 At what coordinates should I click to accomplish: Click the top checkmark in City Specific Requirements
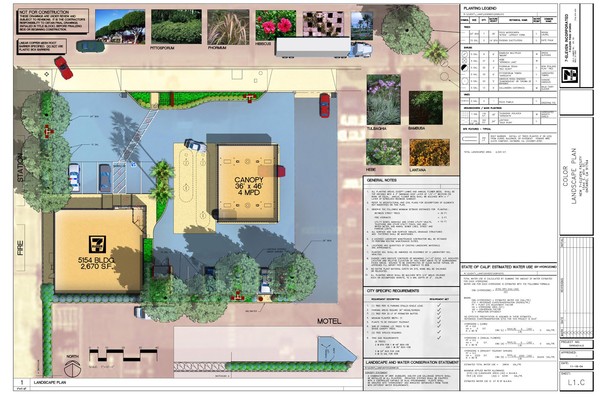[439, 306]
